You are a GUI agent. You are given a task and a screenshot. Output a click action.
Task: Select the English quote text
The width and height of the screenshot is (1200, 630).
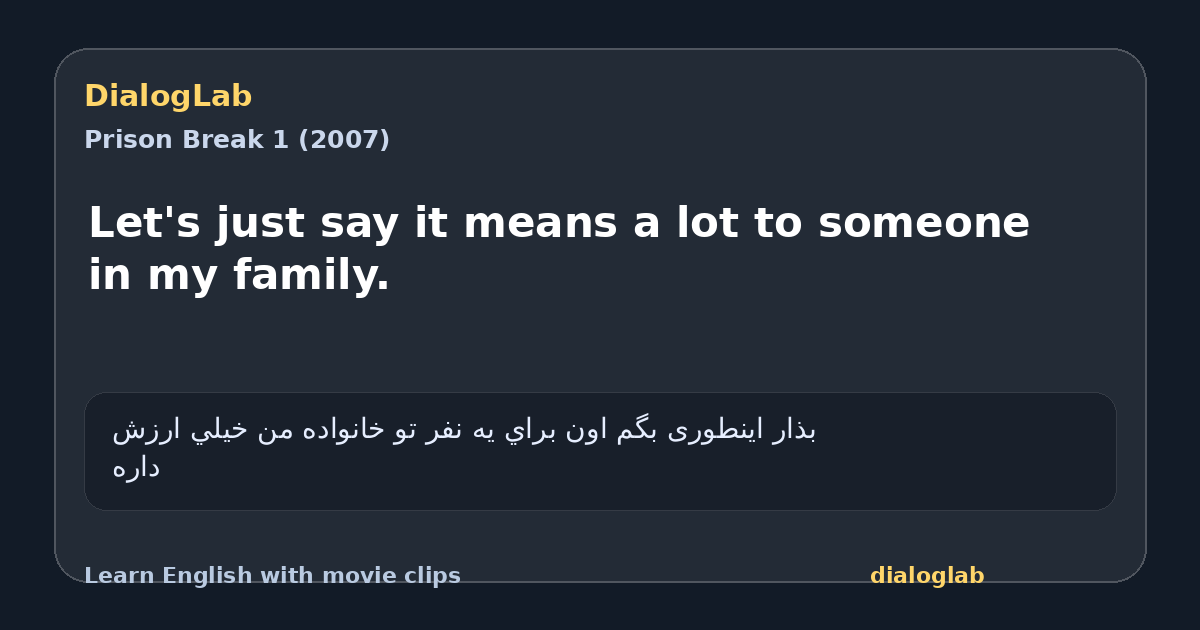[559, 248]
